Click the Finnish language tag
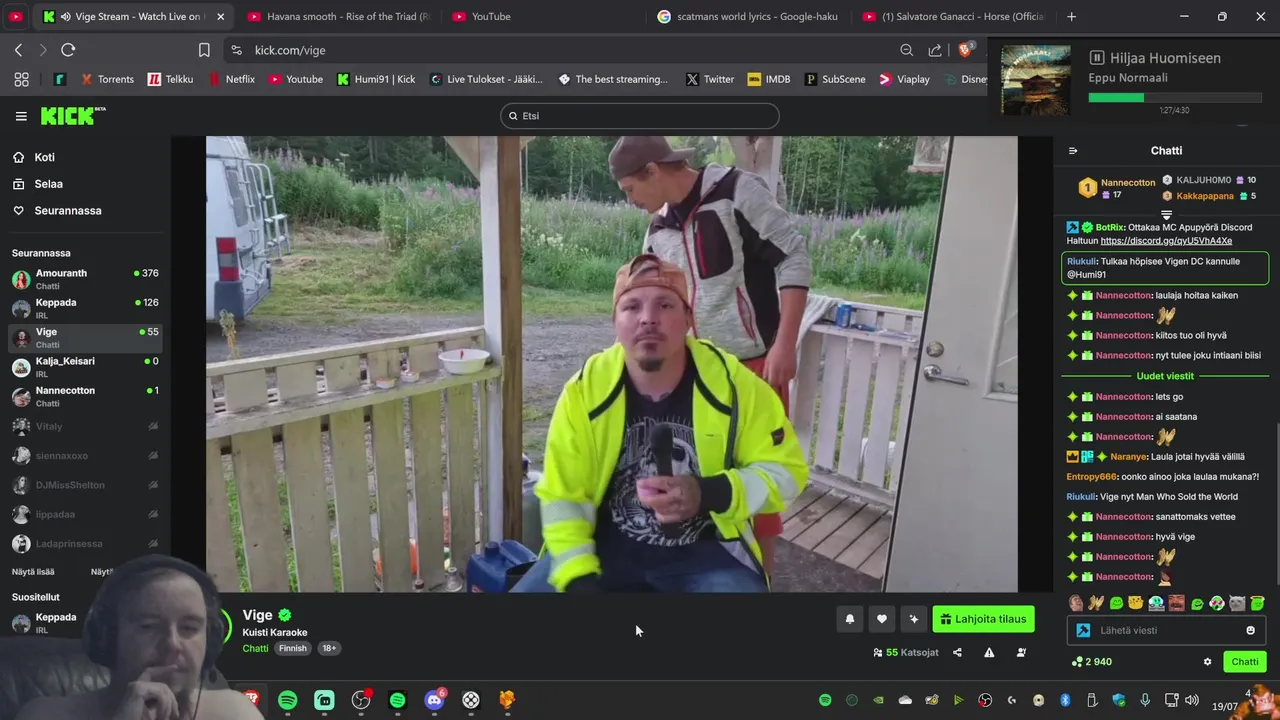 (x=293, y=648)
